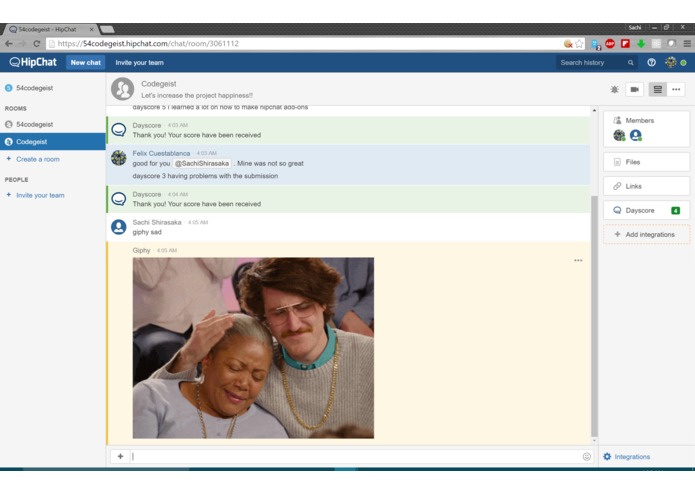Open Giphy message ellipsis options
The height and width of the screenshot is (494, 695).
pyautogui.click(x=578, y=261)
